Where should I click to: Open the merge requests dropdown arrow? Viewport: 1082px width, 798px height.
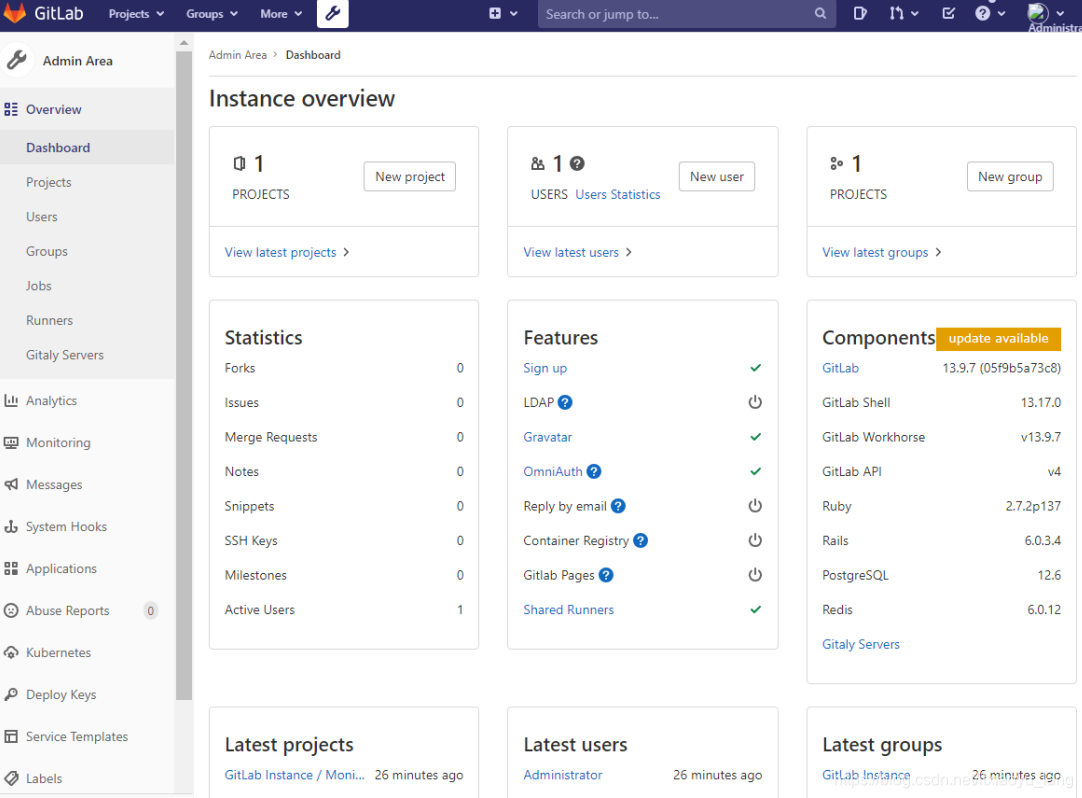914,13
